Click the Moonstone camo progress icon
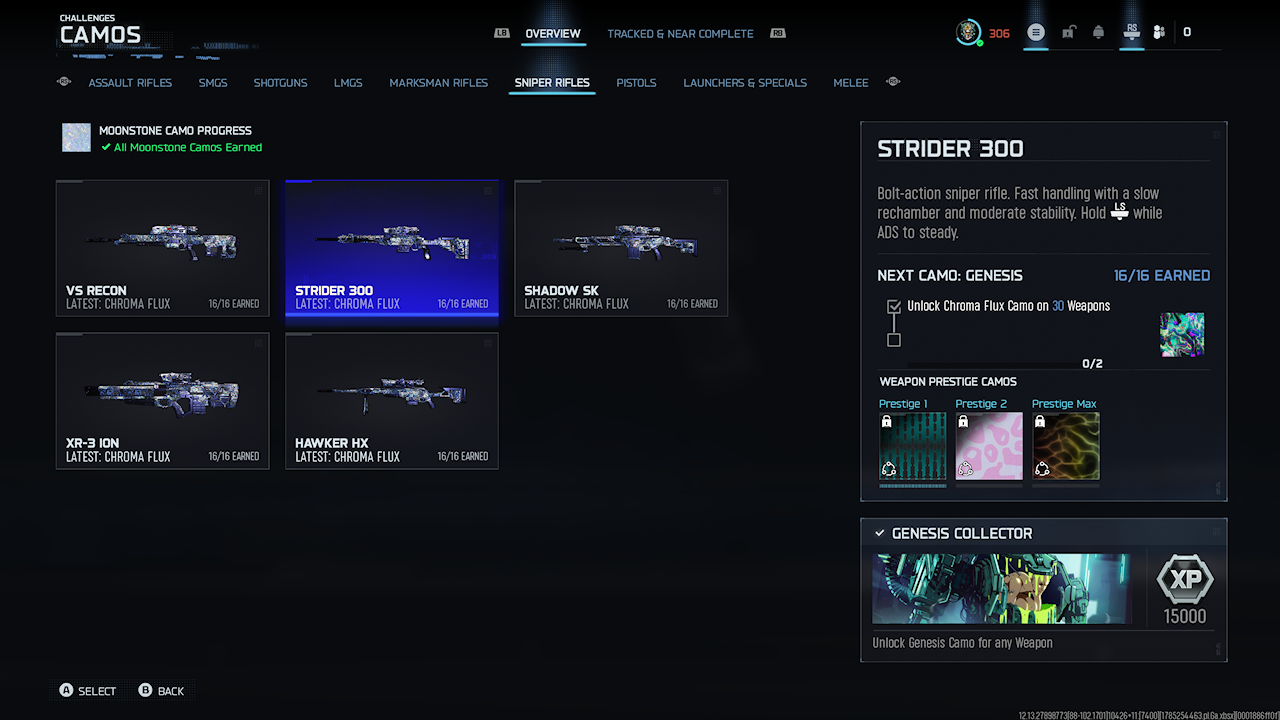 (x=76, y=138)
